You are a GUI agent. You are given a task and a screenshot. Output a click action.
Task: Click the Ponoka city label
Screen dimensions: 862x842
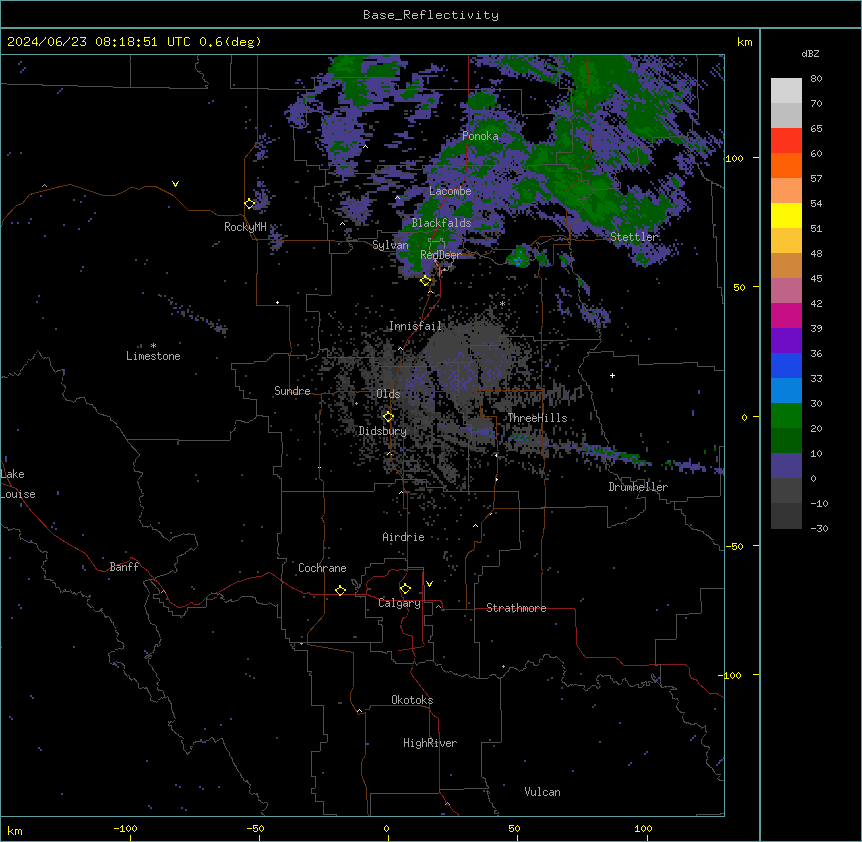click(x=480, y=136)
